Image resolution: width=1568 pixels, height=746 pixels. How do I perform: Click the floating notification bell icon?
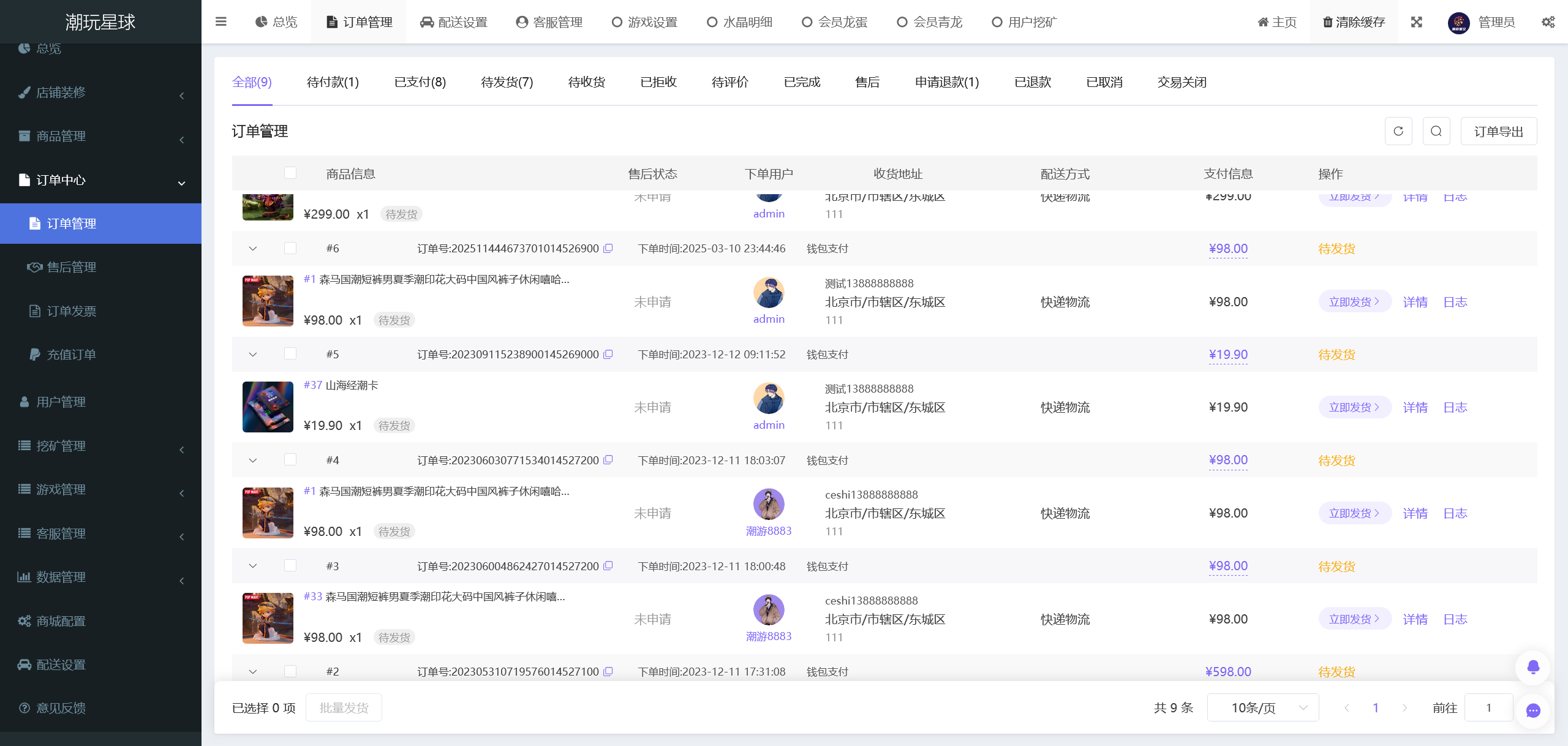(1533, 668)
